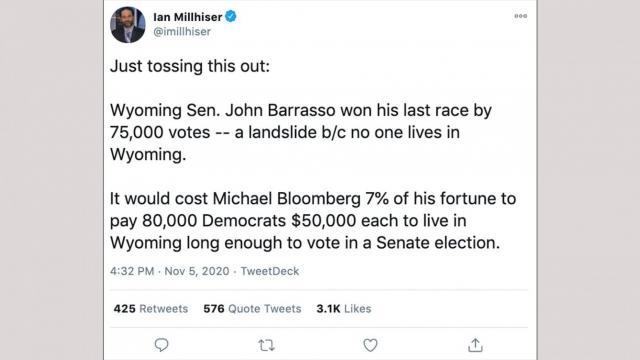
Task: Like the tweet with the heart icon
Action: point(370,345)
